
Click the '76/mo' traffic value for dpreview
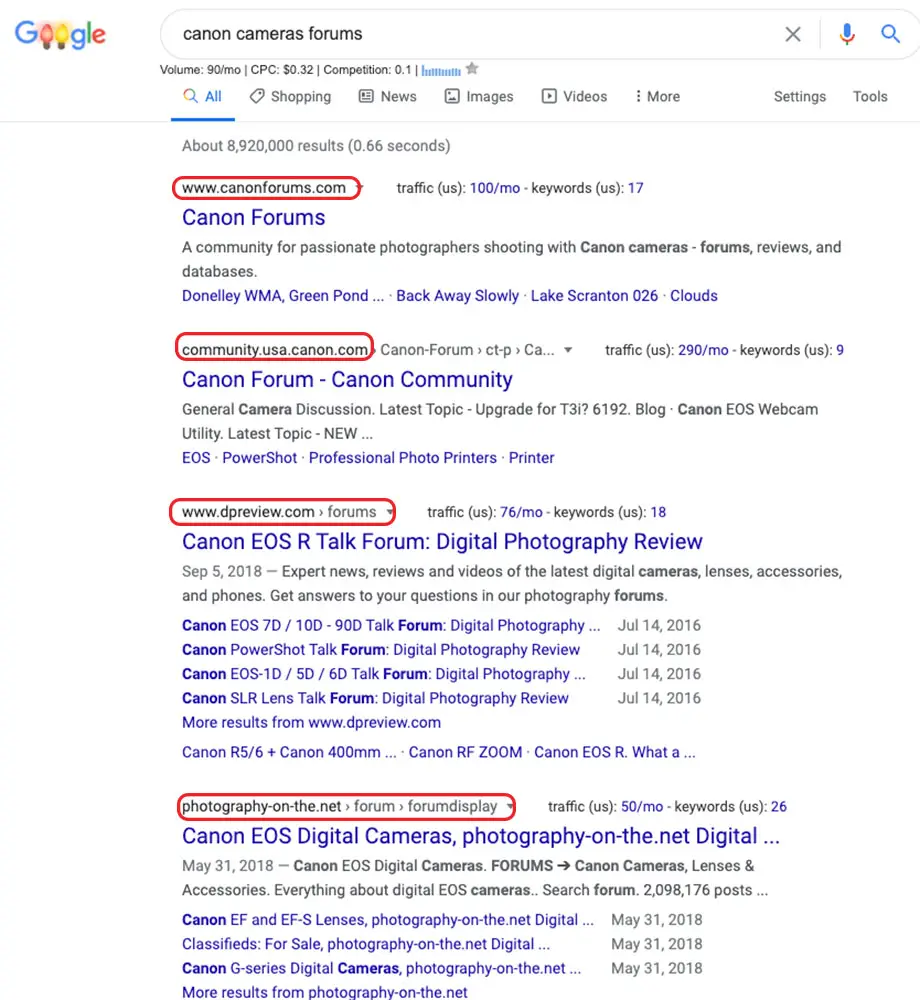[522, 512]
